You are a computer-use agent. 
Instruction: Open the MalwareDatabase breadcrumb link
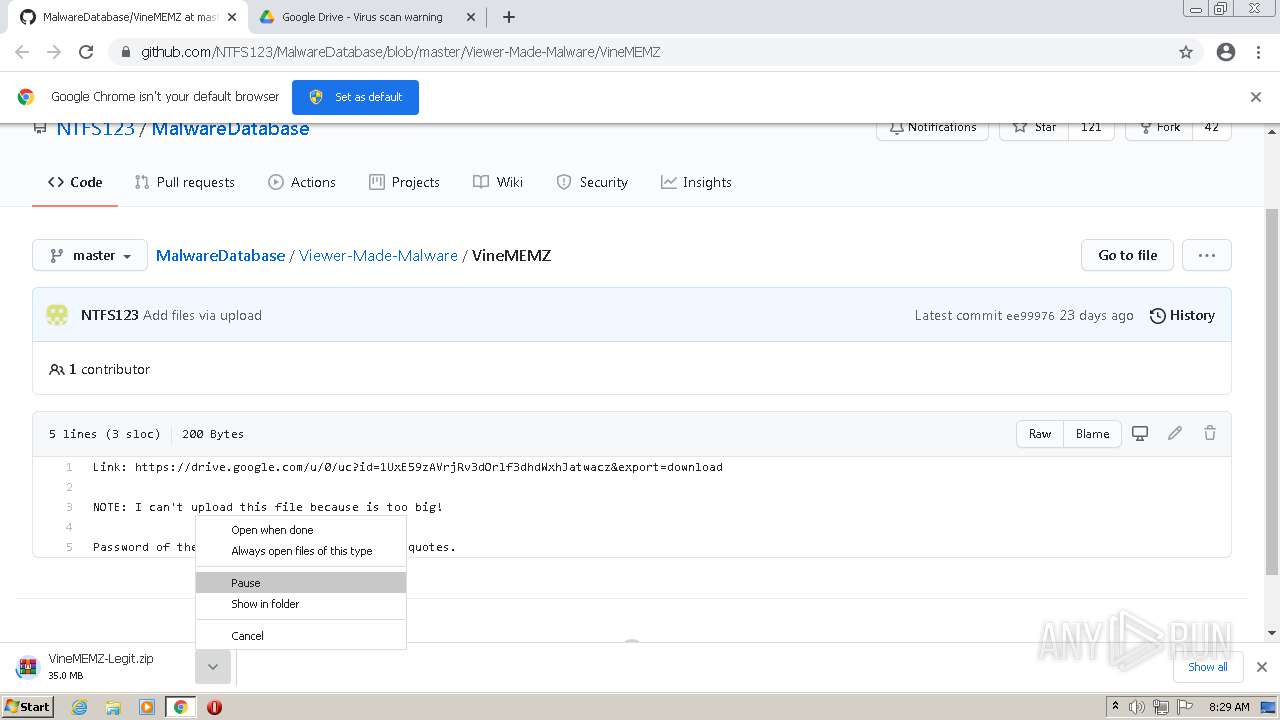(x=220, y=255)
